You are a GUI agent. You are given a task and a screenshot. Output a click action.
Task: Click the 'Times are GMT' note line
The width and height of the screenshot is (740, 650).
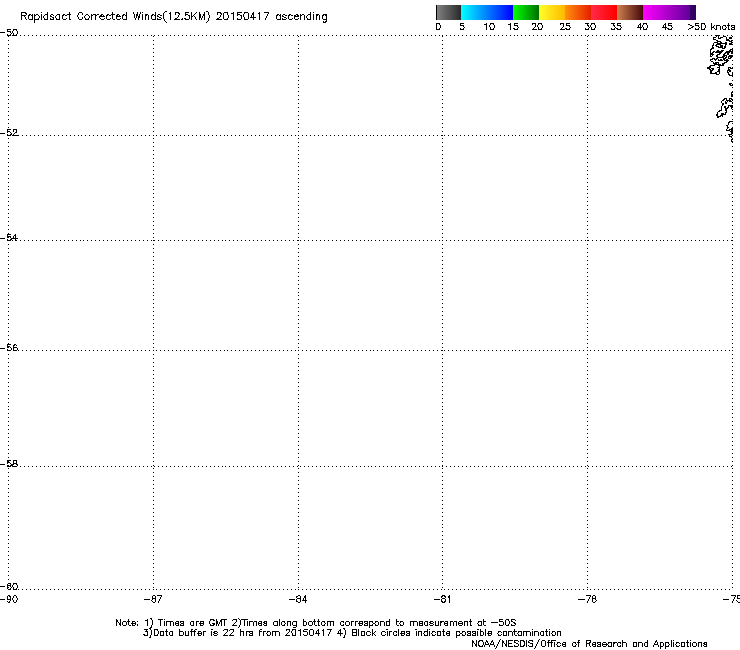tap(316, 623)
